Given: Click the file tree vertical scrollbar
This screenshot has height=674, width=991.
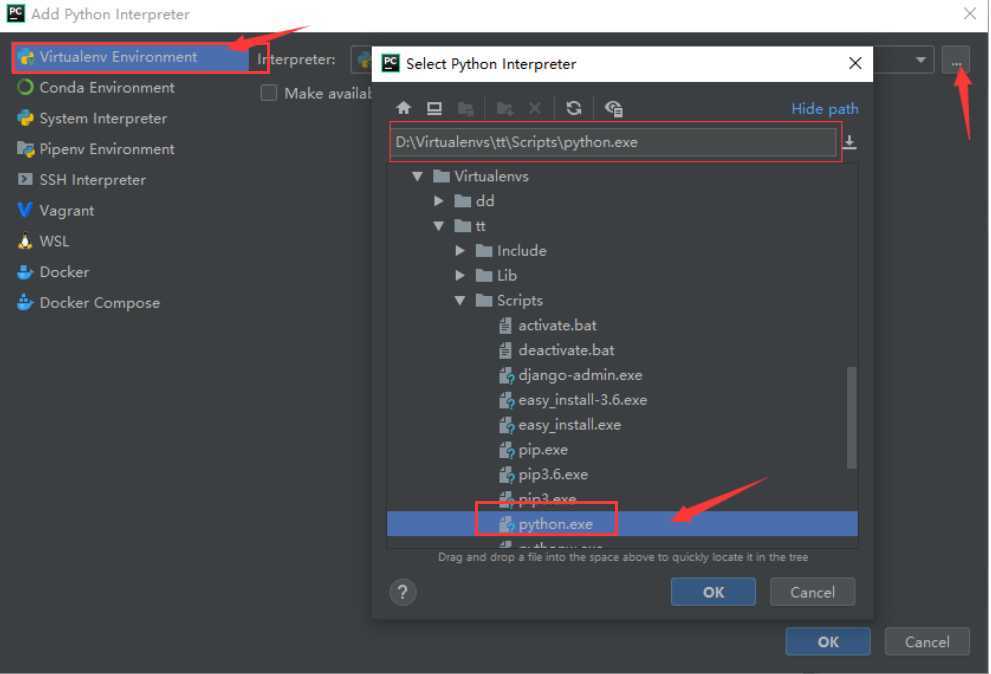Looking at the screenshot, I should [x=851, y=417].
